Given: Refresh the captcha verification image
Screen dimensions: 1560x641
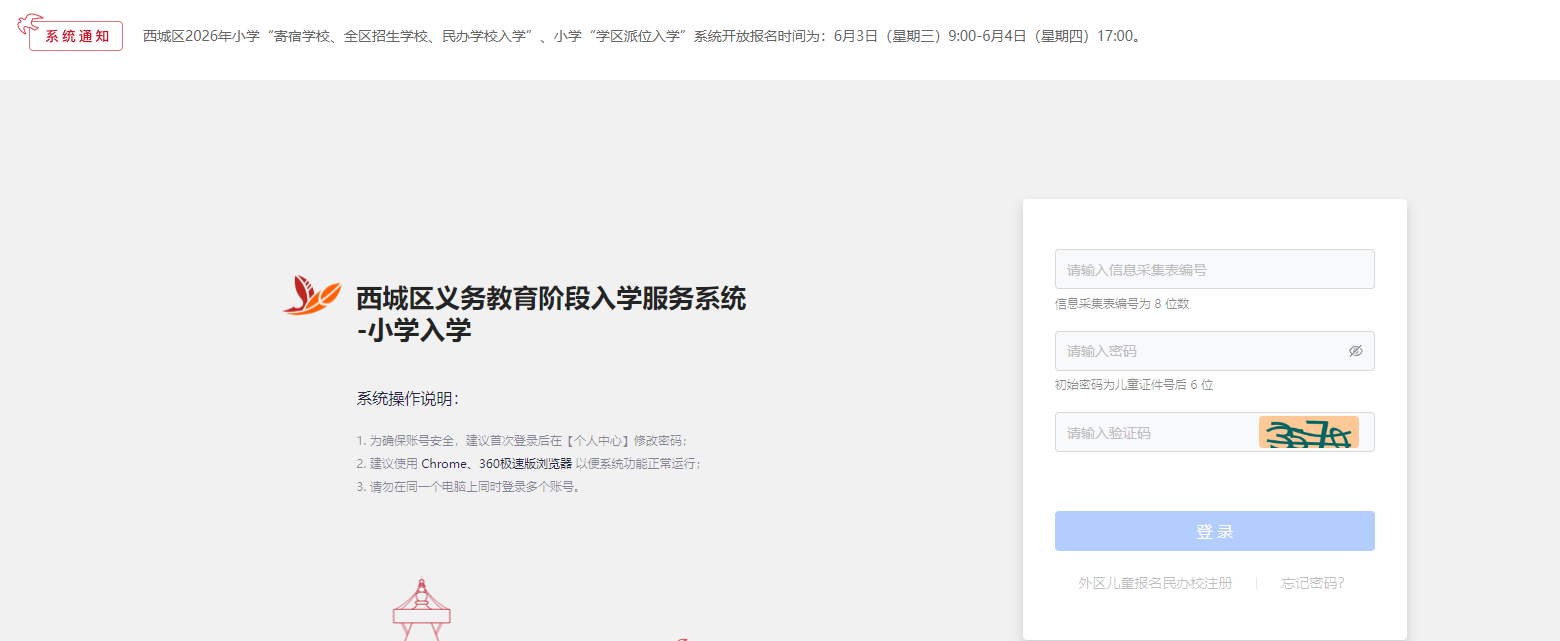Looking at the screenshot, I should (1308, 432).
